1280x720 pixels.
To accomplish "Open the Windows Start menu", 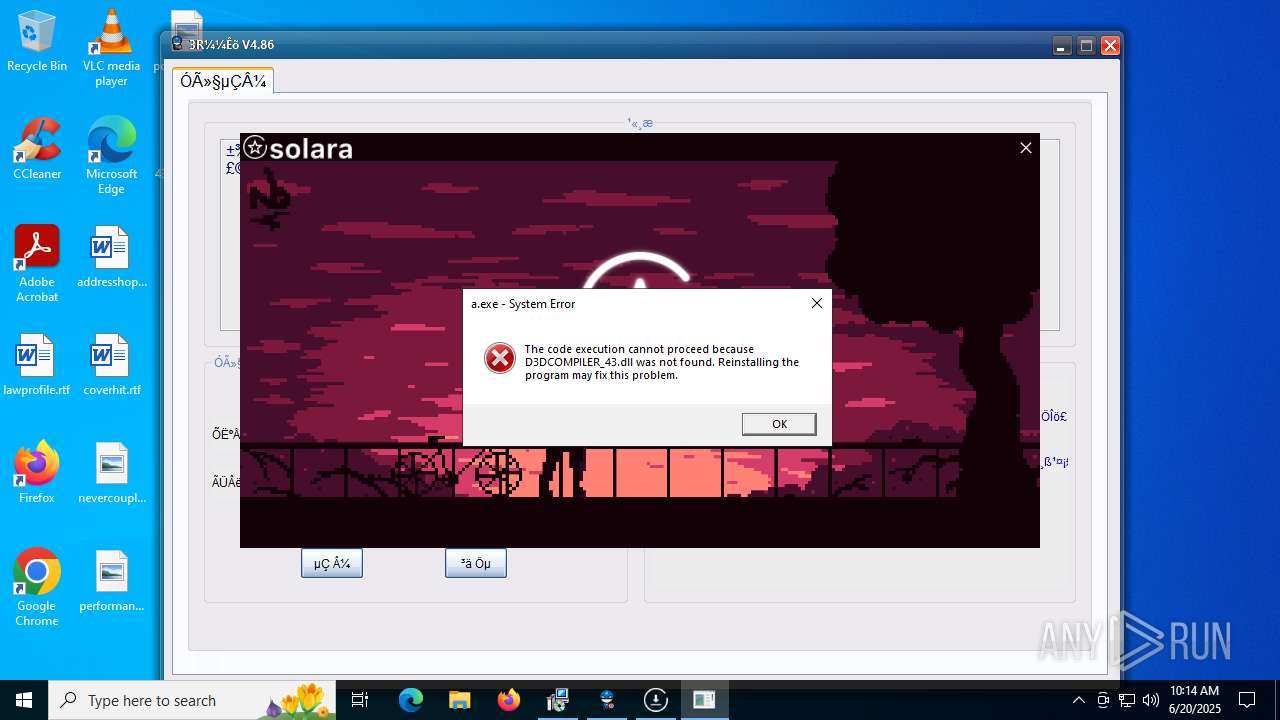I will click(24, 700).
